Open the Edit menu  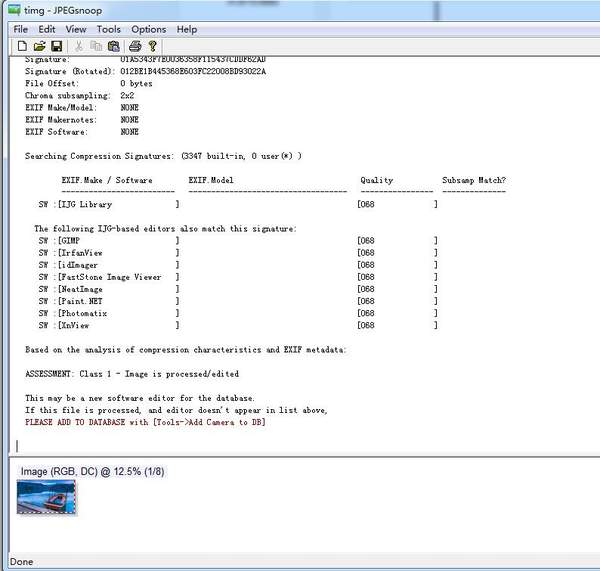click(x=47, y=29)
